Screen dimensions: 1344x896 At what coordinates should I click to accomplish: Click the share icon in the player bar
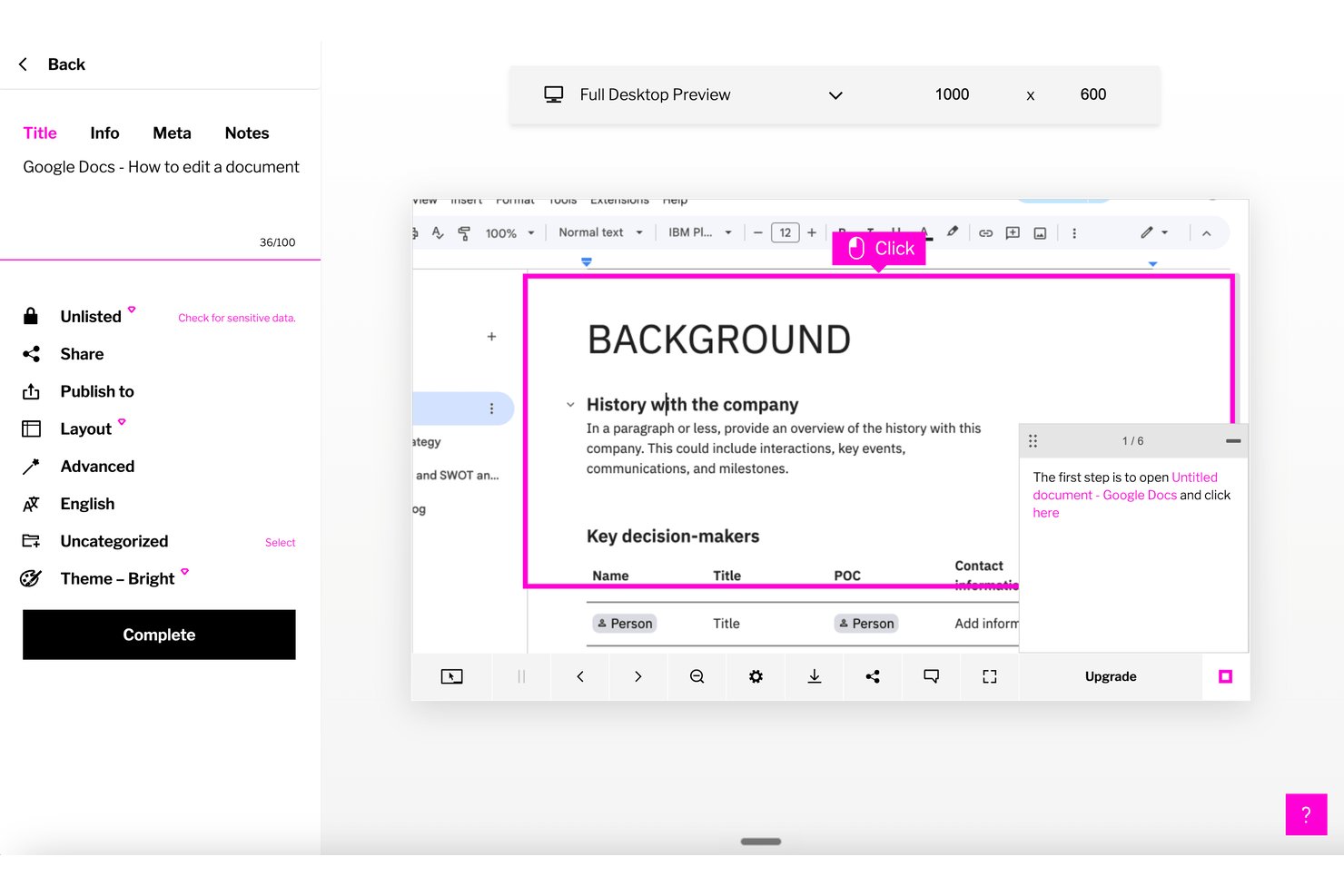(x=873, y=676)
